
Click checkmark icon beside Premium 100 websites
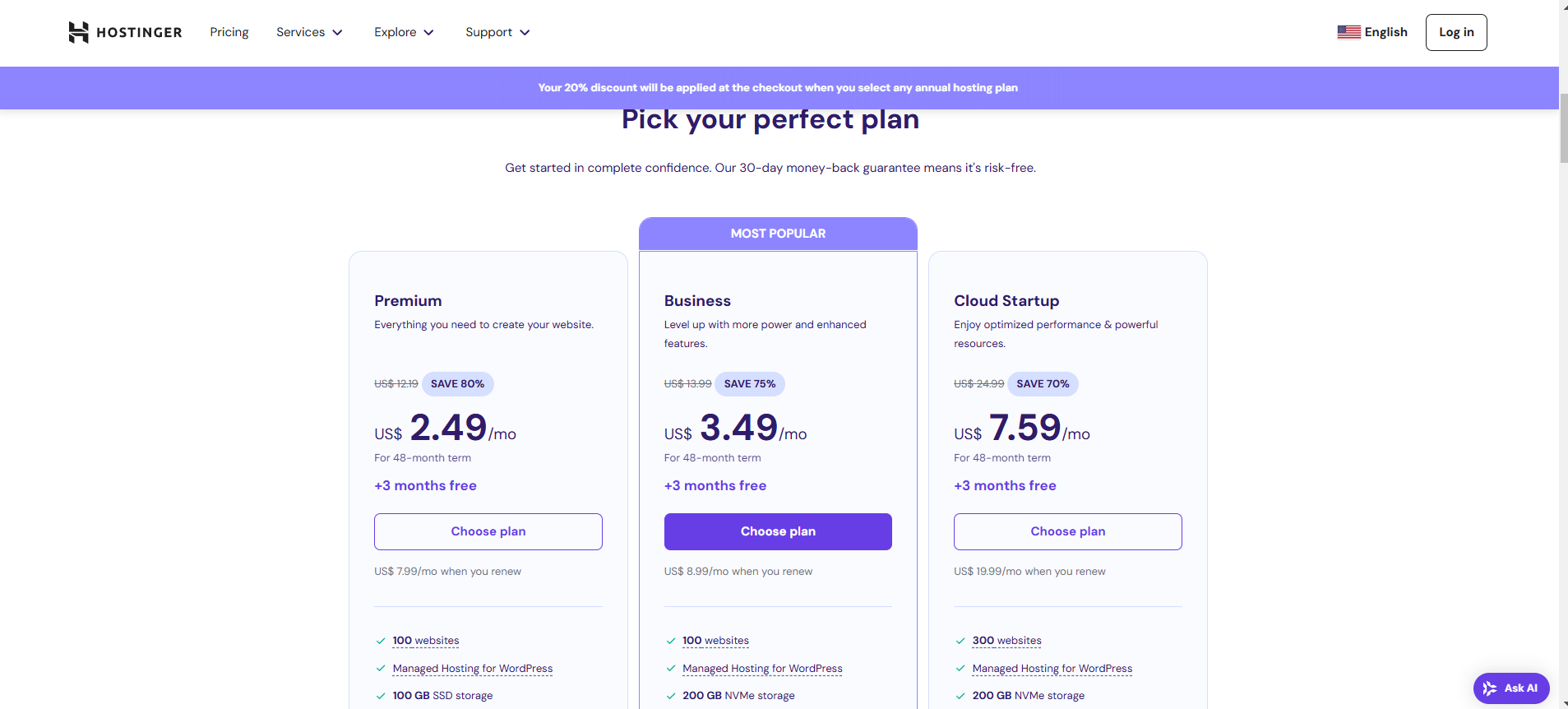pos(381,641)
